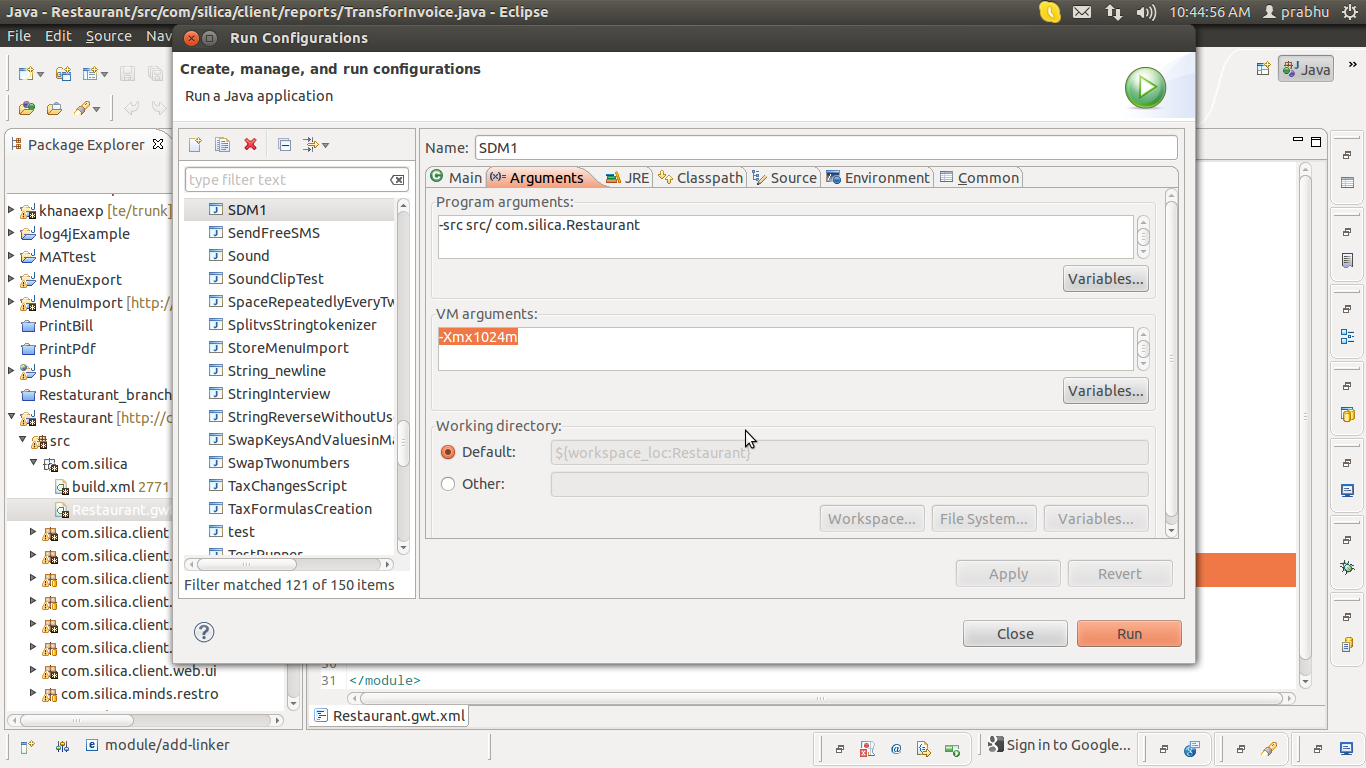Screen dimensions: 1366x768
Task: Click the Search flashlight toolbar icon
Action: click(x=83, y=108)
